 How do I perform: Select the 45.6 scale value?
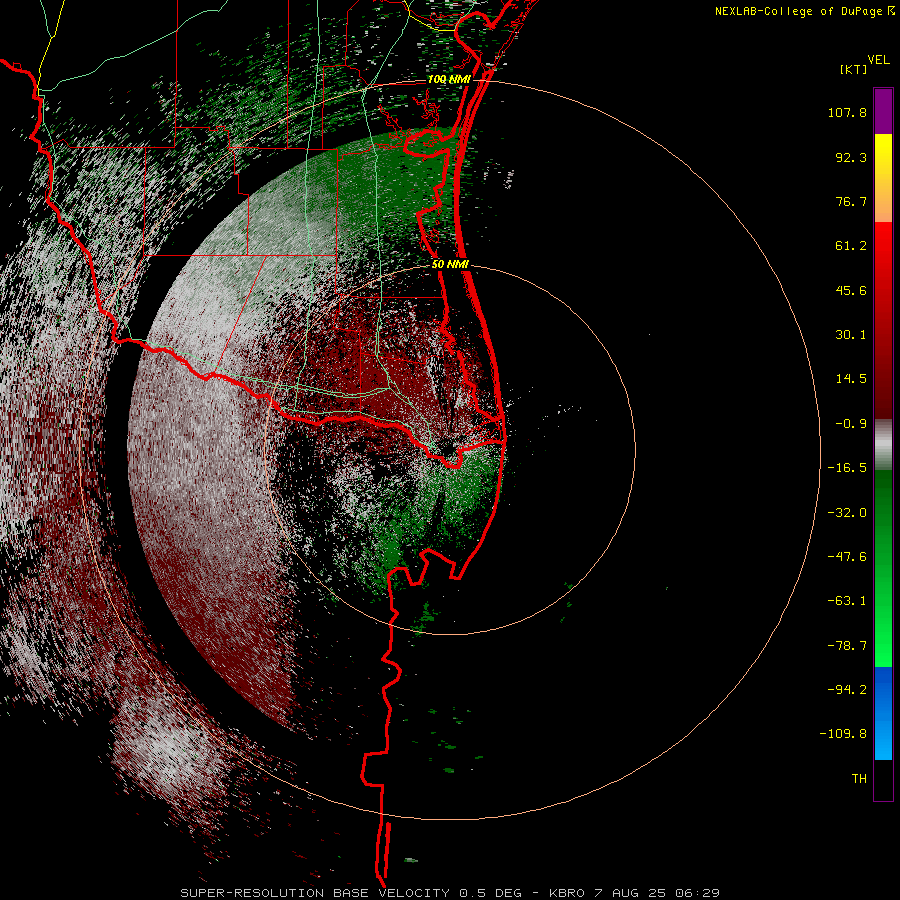[x=851, y=290]
